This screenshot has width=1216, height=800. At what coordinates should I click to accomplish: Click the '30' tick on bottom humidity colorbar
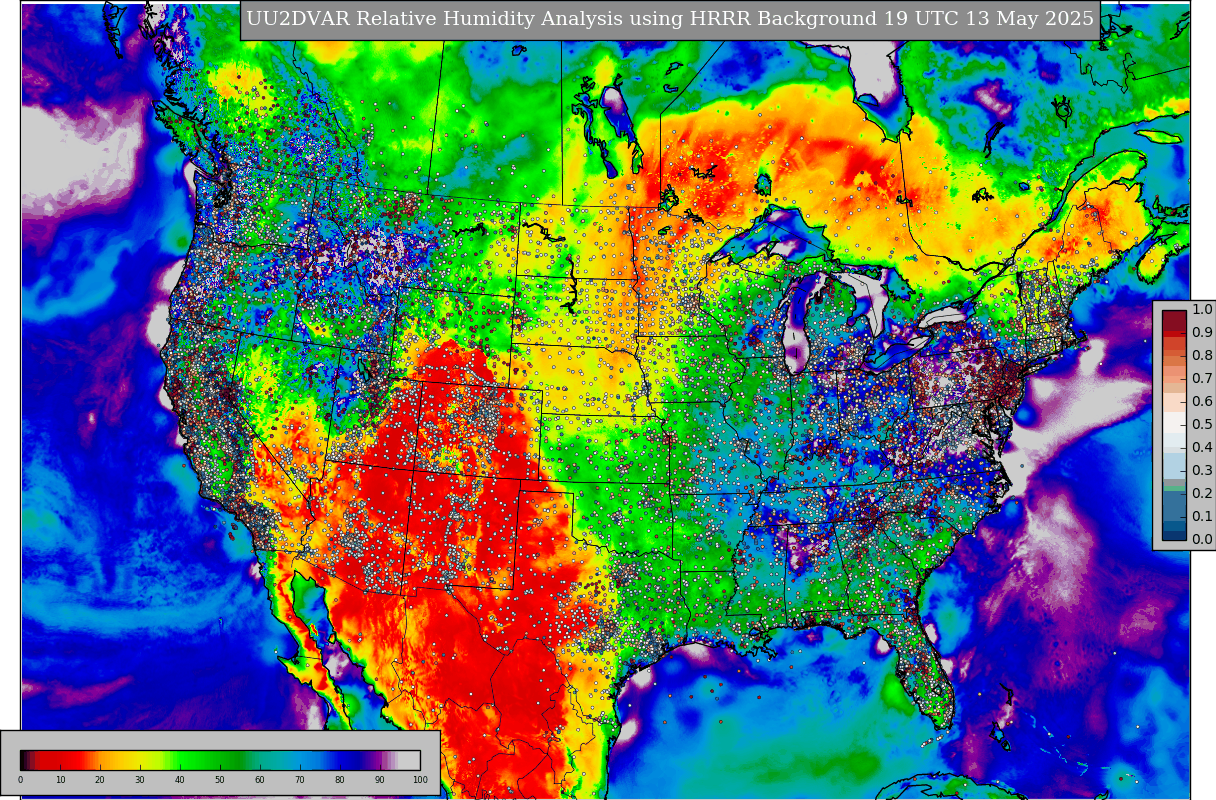pyautogui.click(x=140, y=779)
